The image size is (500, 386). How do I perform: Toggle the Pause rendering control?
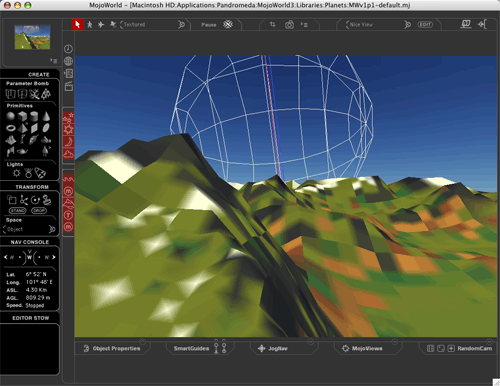209,25
